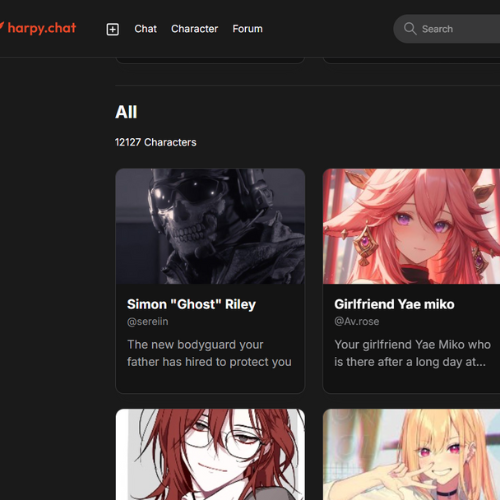Click the 12127 Characters count text
Image resolution: width=500 pixels, height=500 pixels.
pyautogui.click(x=156, y=142)
